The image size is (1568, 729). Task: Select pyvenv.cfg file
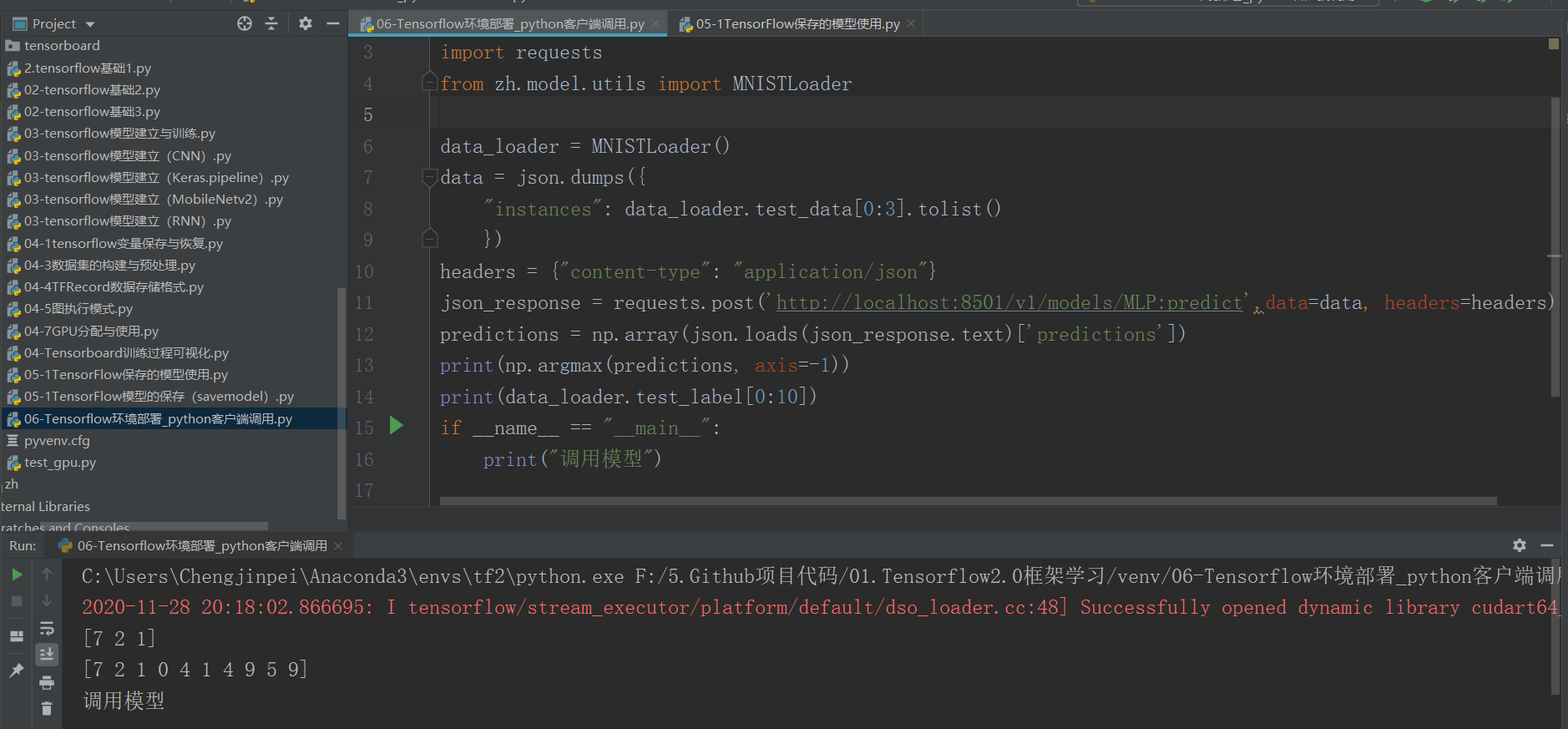point(57,441)
